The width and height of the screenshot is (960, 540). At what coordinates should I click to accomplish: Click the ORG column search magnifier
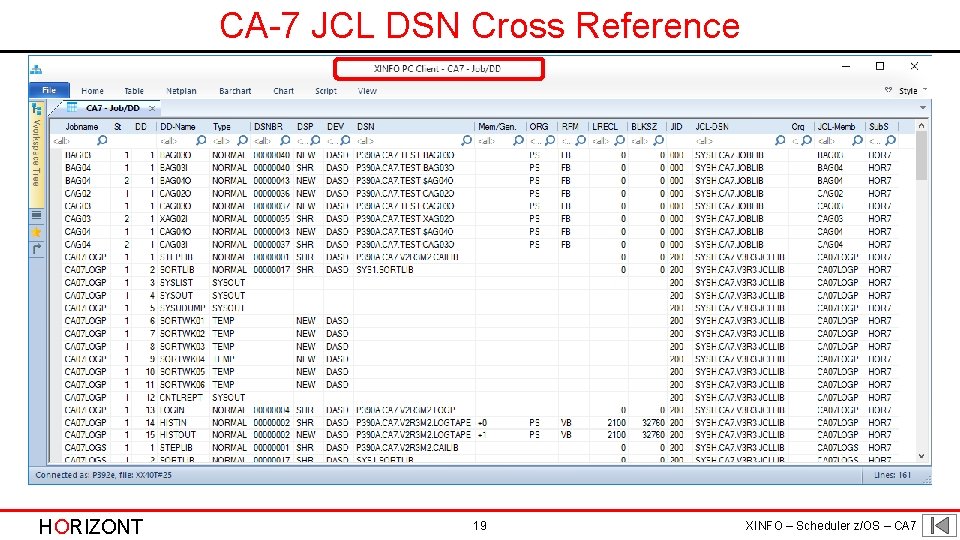tap(550, 141)
